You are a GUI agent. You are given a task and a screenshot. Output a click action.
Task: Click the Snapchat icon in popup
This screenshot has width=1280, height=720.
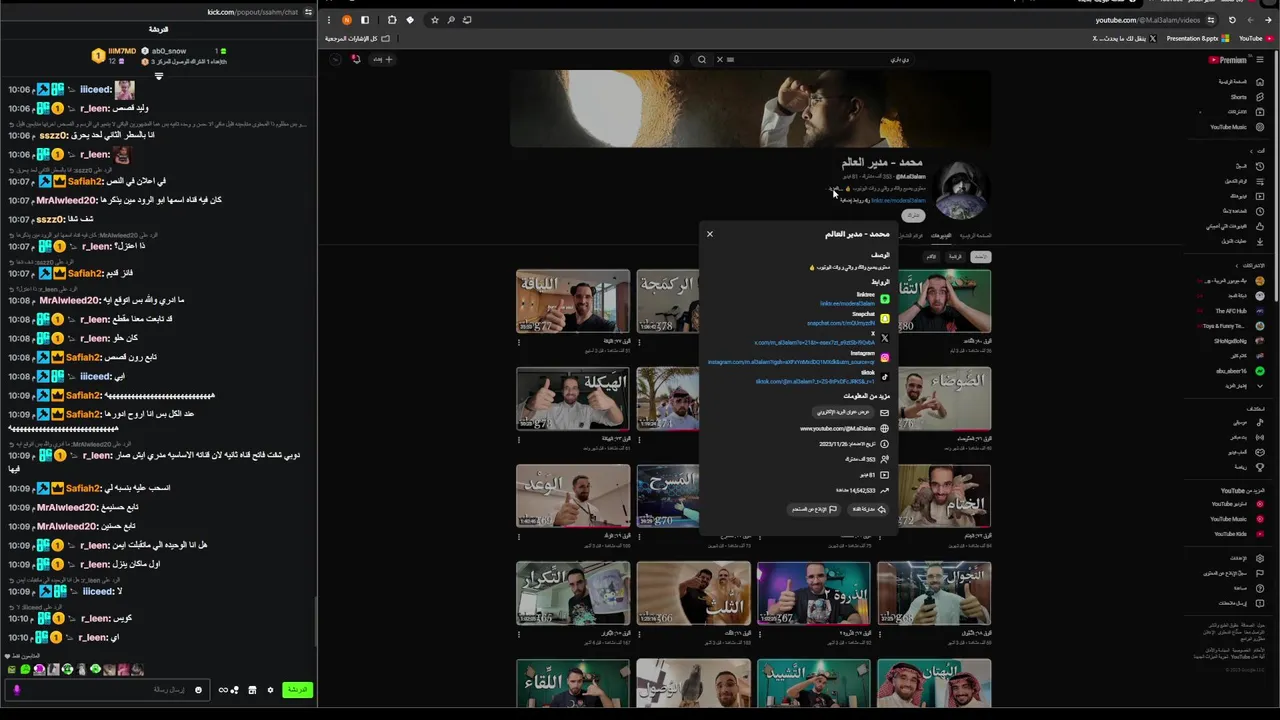[x=884, y=318]
